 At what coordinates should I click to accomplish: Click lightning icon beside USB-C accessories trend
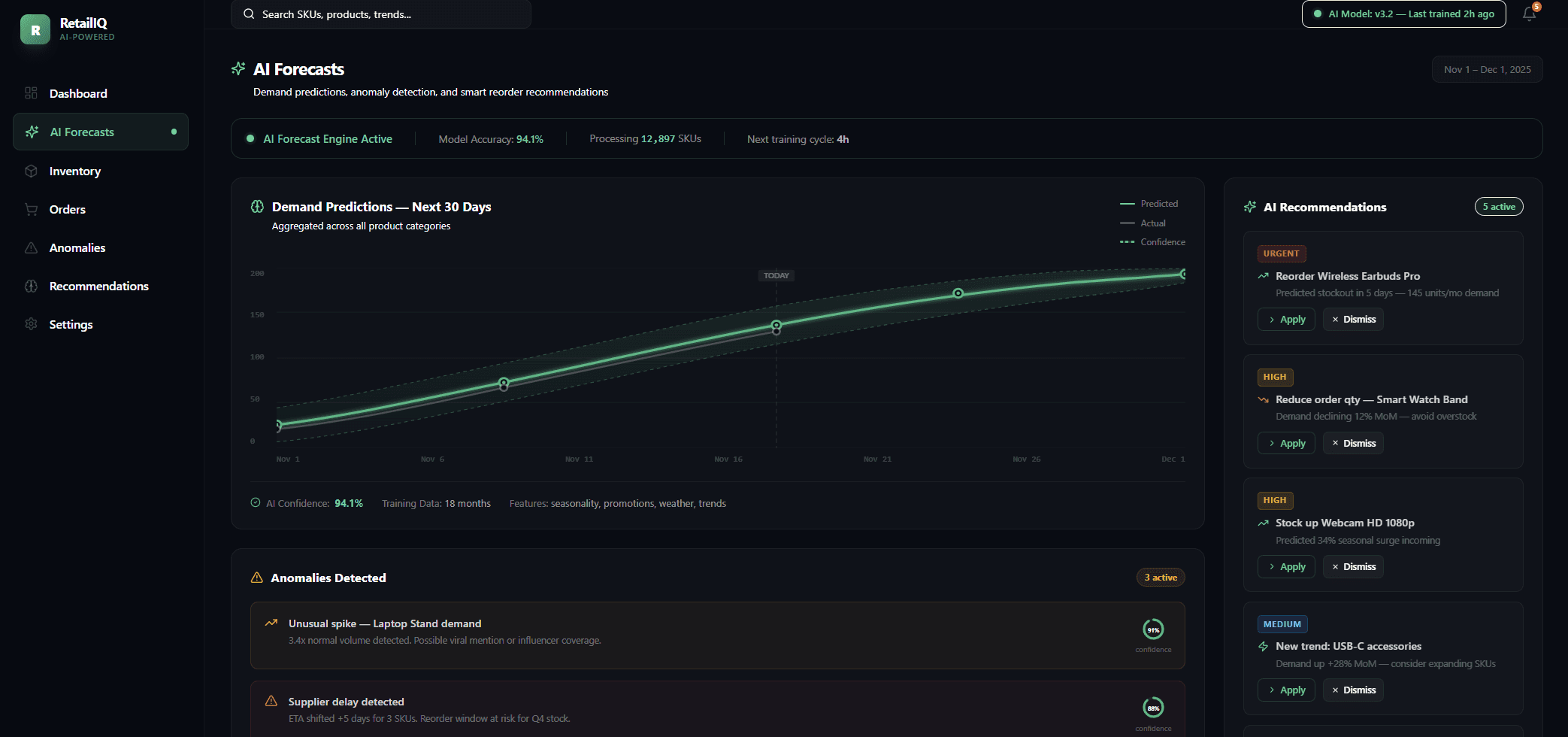pyautogui.click(x=1264, y=646)
